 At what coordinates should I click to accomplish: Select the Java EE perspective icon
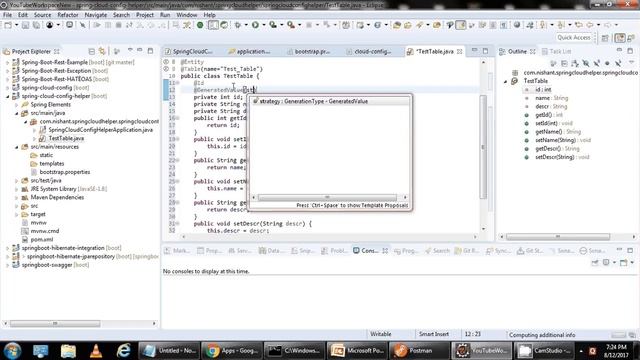[620, 38]
